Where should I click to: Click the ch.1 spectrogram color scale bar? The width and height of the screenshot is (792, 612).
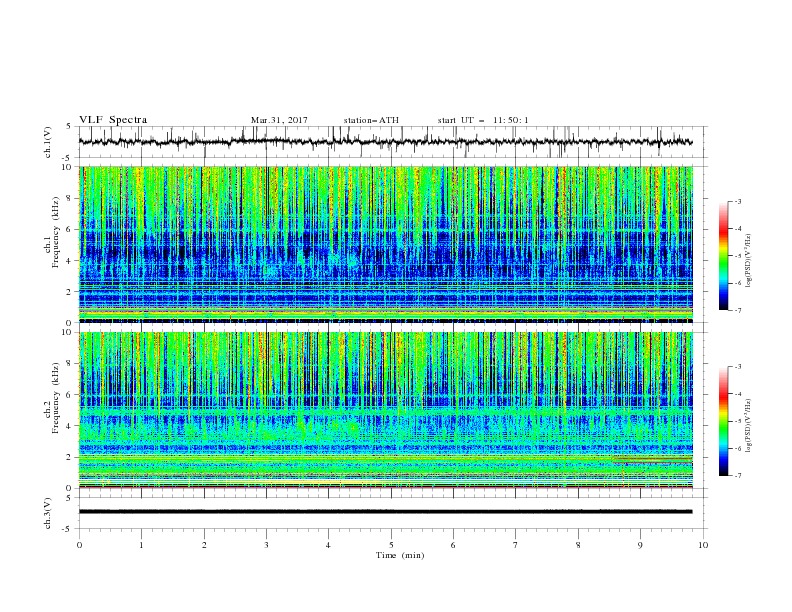723,255
